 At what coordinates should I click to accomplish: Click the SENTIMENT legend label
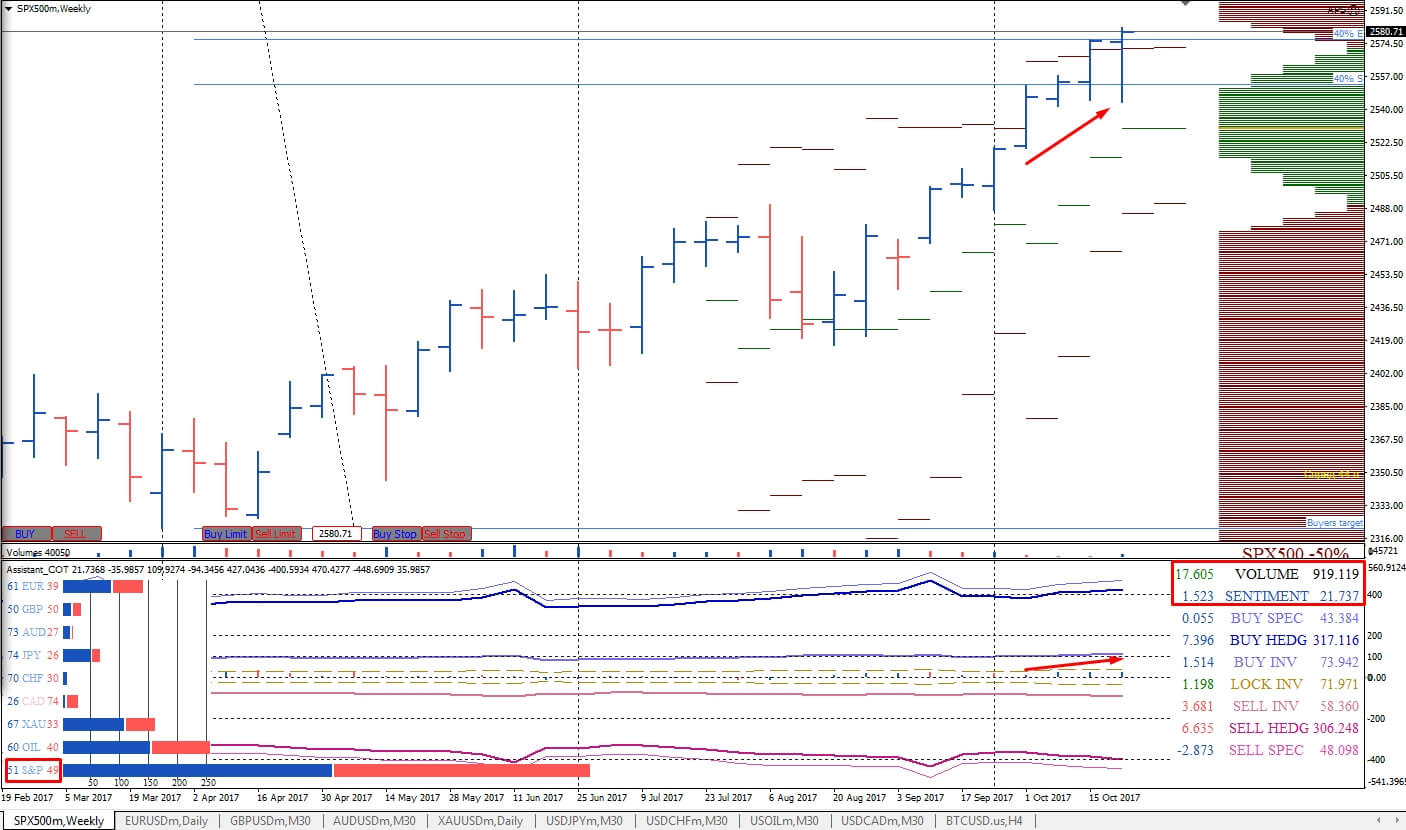point(1267,596)
